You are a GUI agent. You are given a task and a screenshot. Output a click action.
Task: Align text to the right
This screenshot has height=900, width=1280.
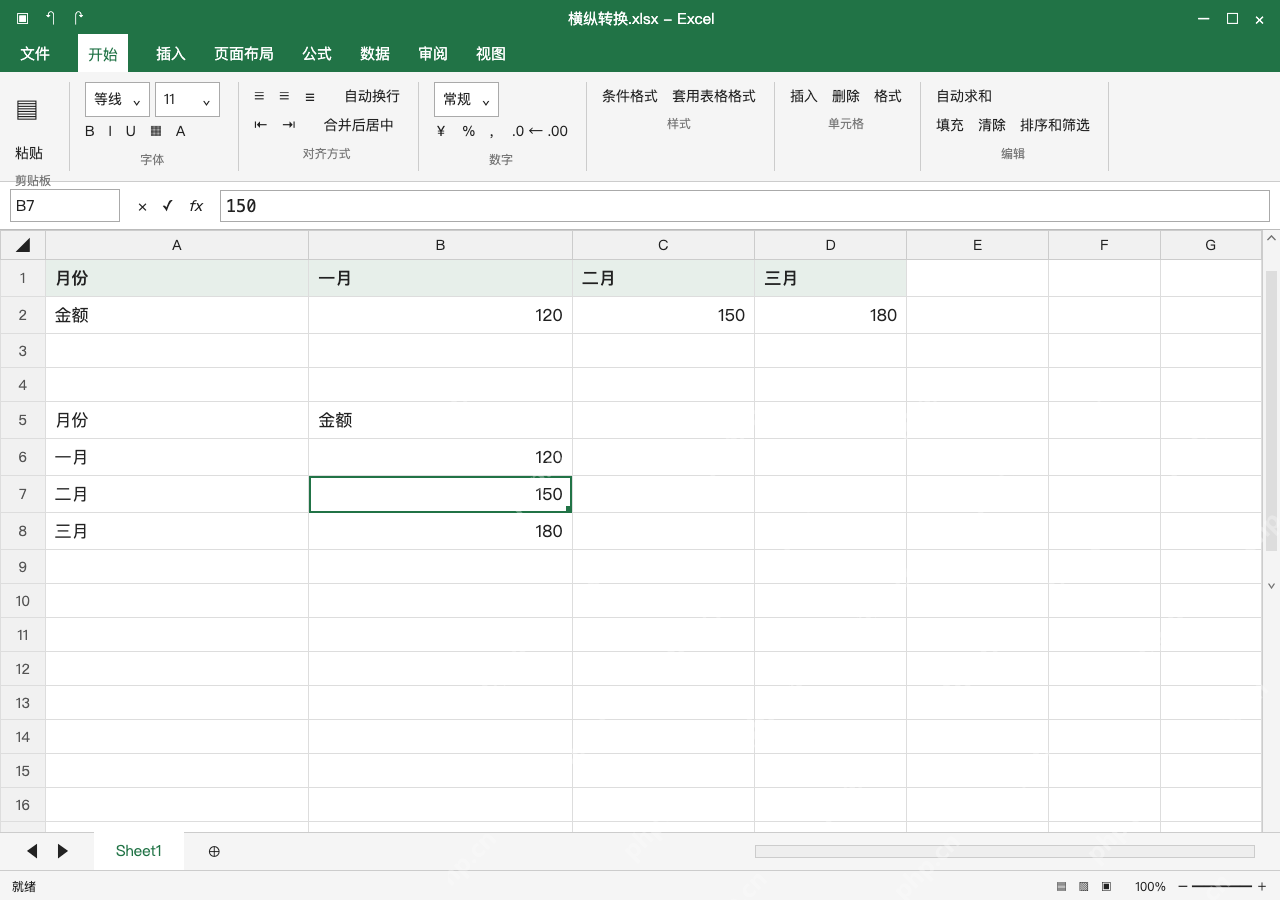click(x=310, y=96)
